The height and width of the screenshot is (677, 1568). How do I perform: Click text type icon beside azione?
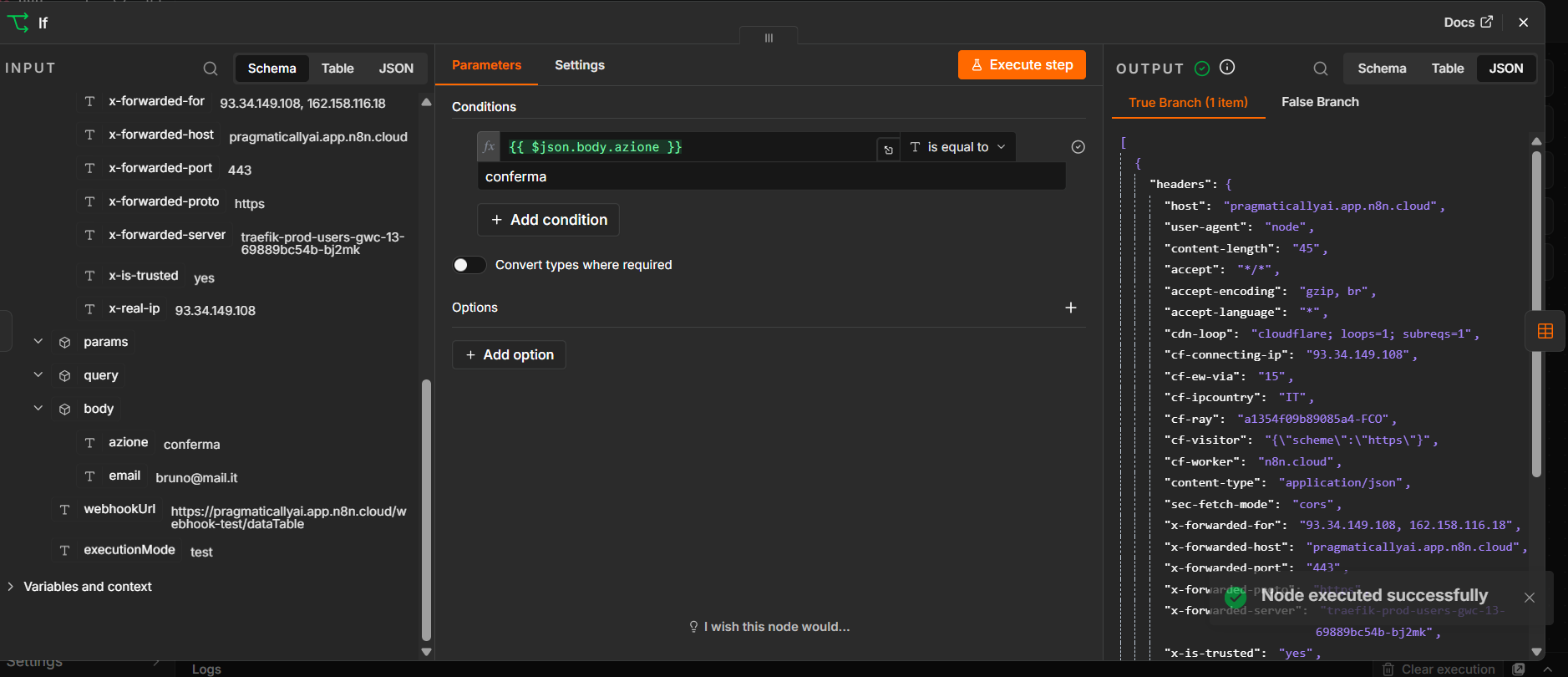(89, 443)
